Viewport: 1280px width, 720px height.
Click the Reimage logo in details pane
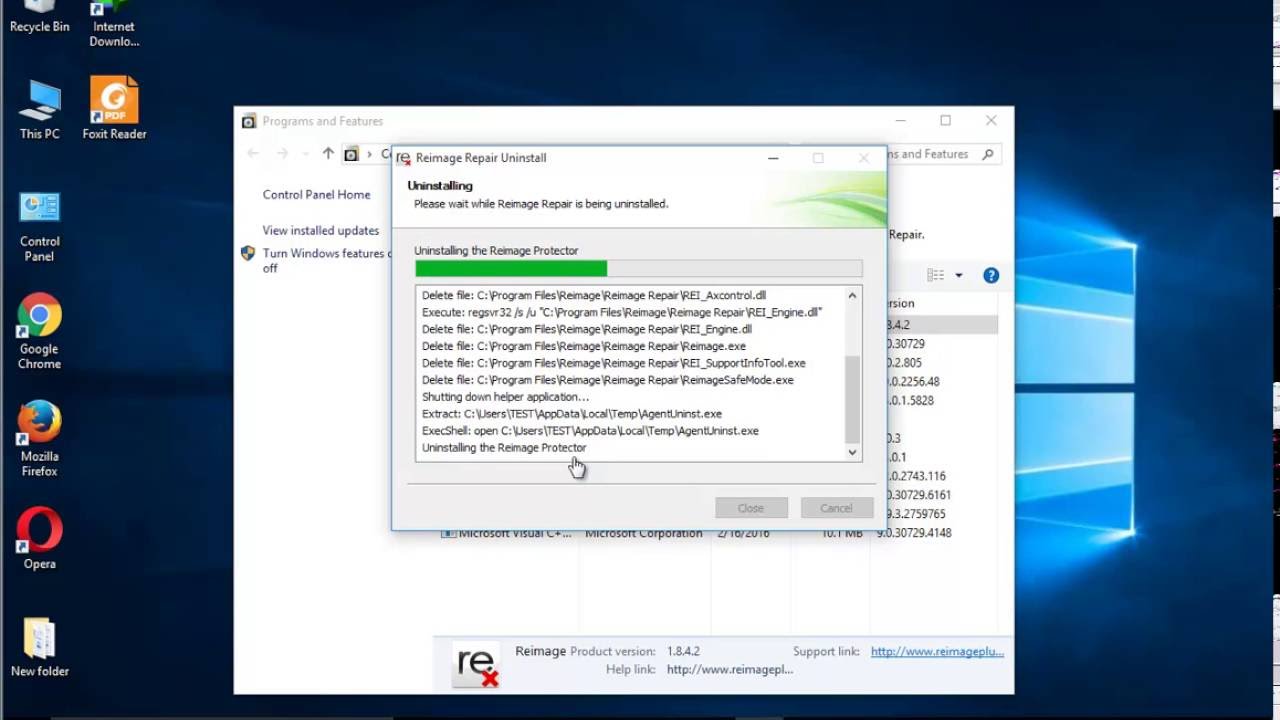coord(476,663)
